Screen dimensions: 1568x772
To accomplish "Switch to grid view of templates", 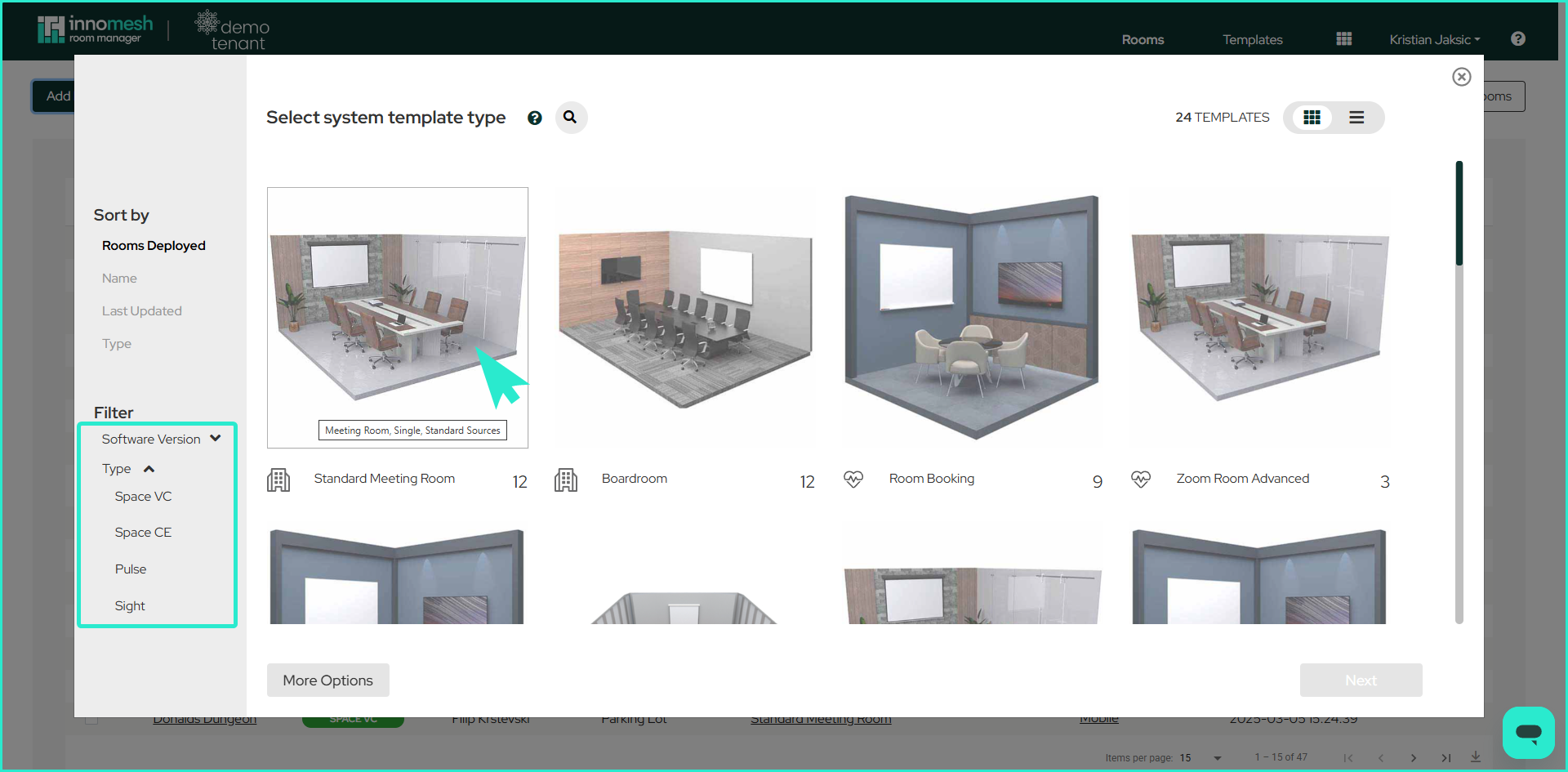I will click(x=1312, y=118).
